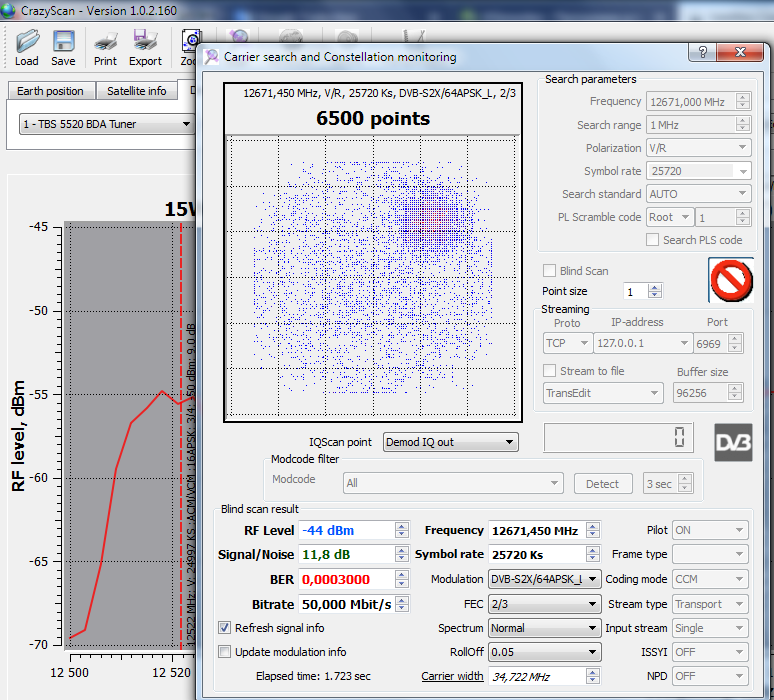The width and height of the screenshot is (774, 700).
Task: Open the ISSYI OFF dropdown
Action: pyautogui.click(x=710, y=652)
